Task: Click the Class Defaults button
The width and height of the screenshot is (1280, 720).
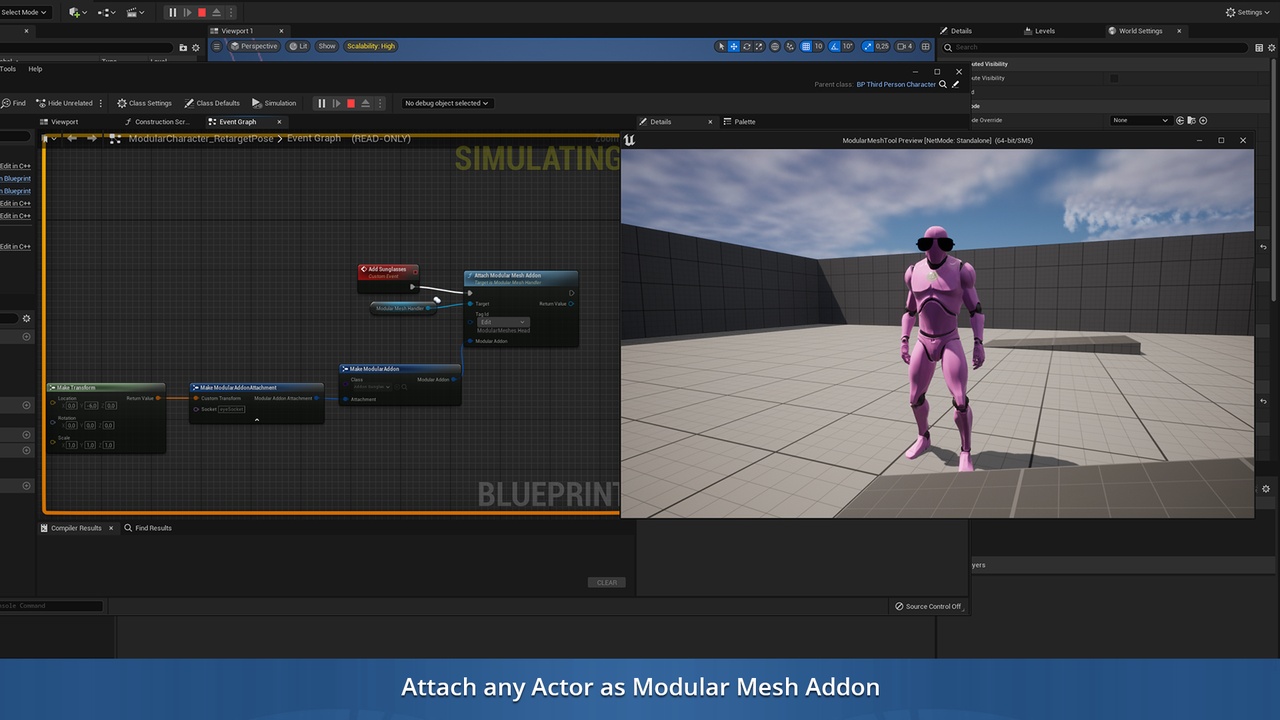Action: pyautogui.click(x=212, y=103)
